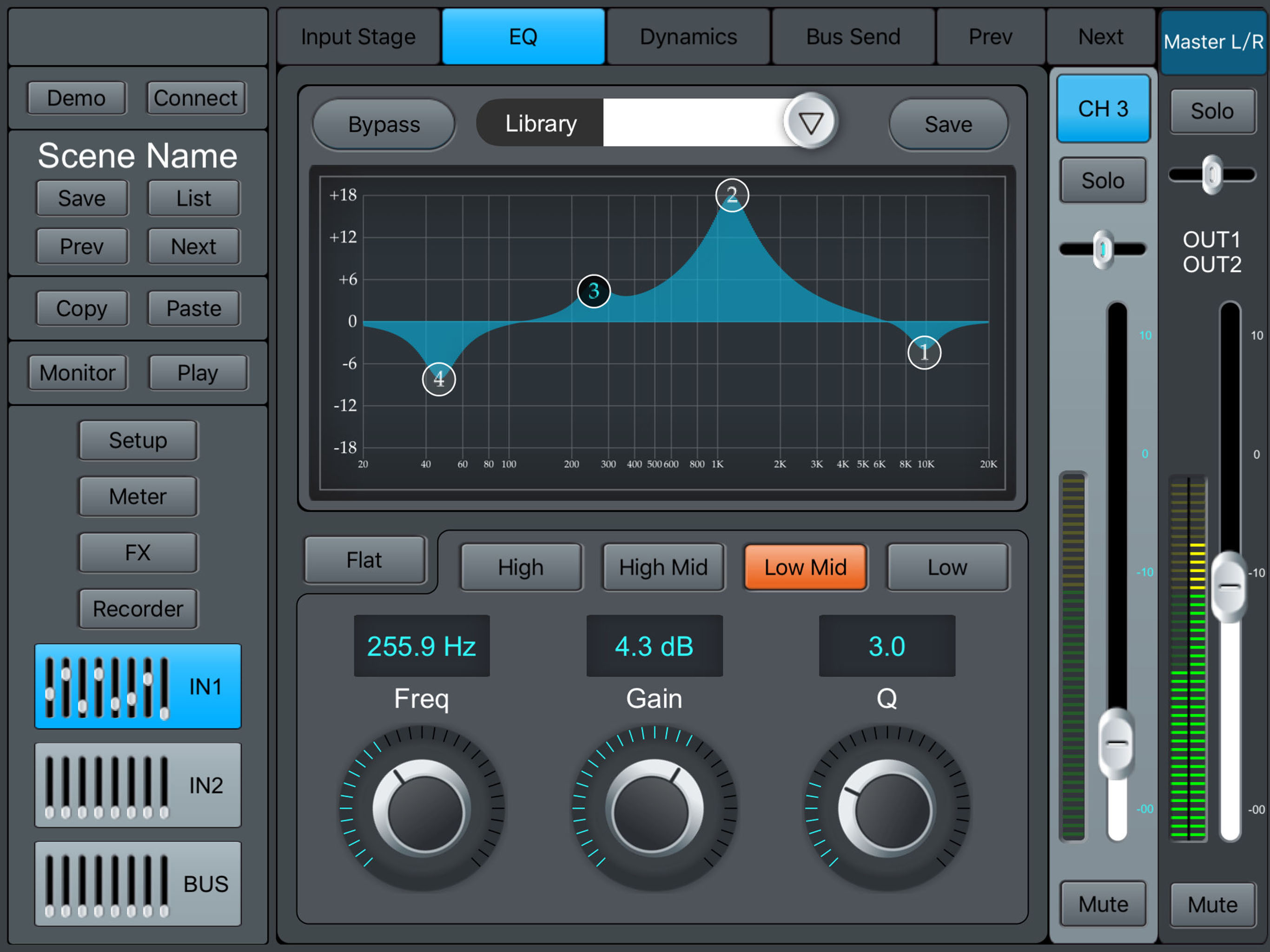Solo the Master L/R output
Viewport: 1270px width, 952px height.
point(1212,111)
